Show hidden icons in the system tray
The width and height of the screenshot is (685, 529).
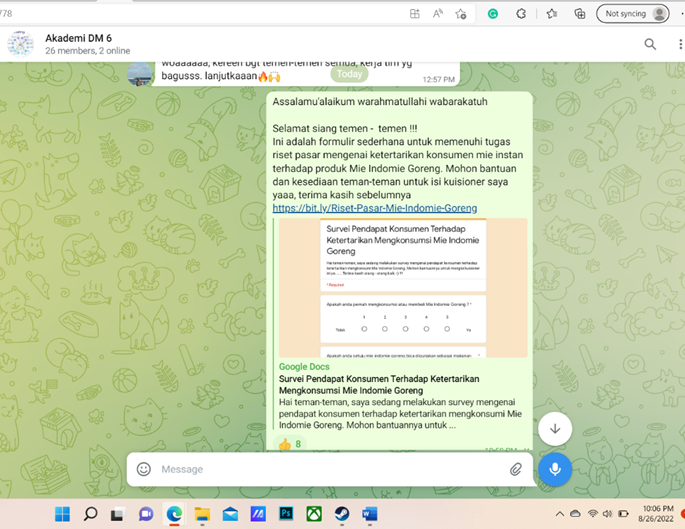pos(560,514)
